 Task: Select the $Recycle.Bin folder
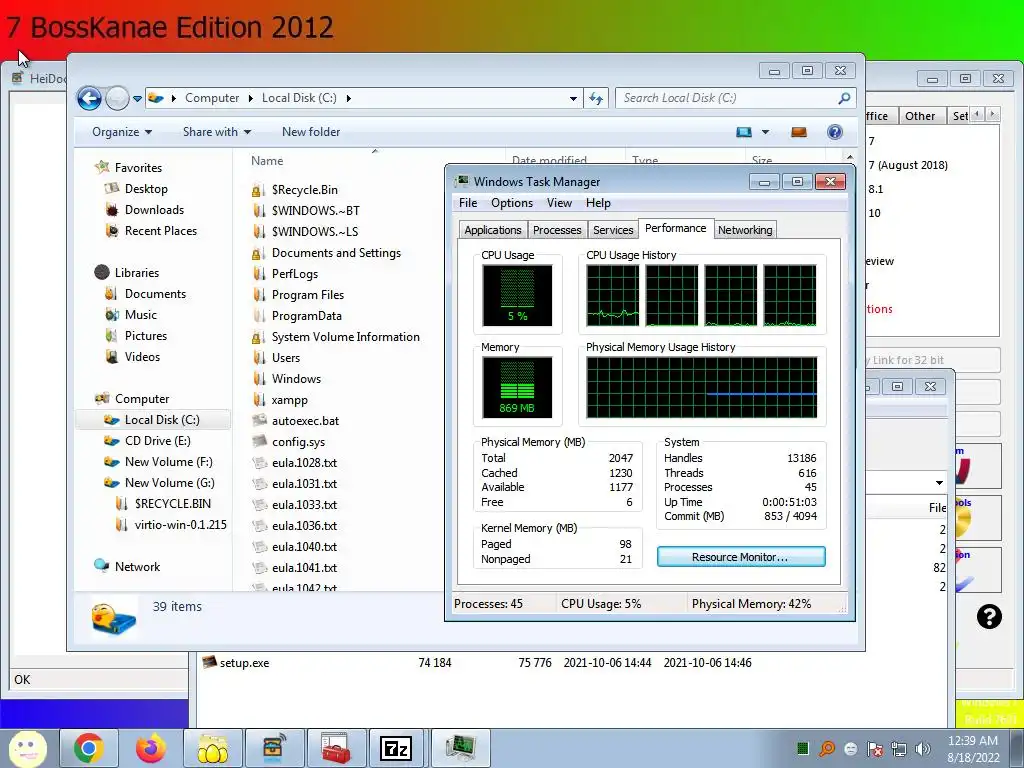click(x=304, y=190)
